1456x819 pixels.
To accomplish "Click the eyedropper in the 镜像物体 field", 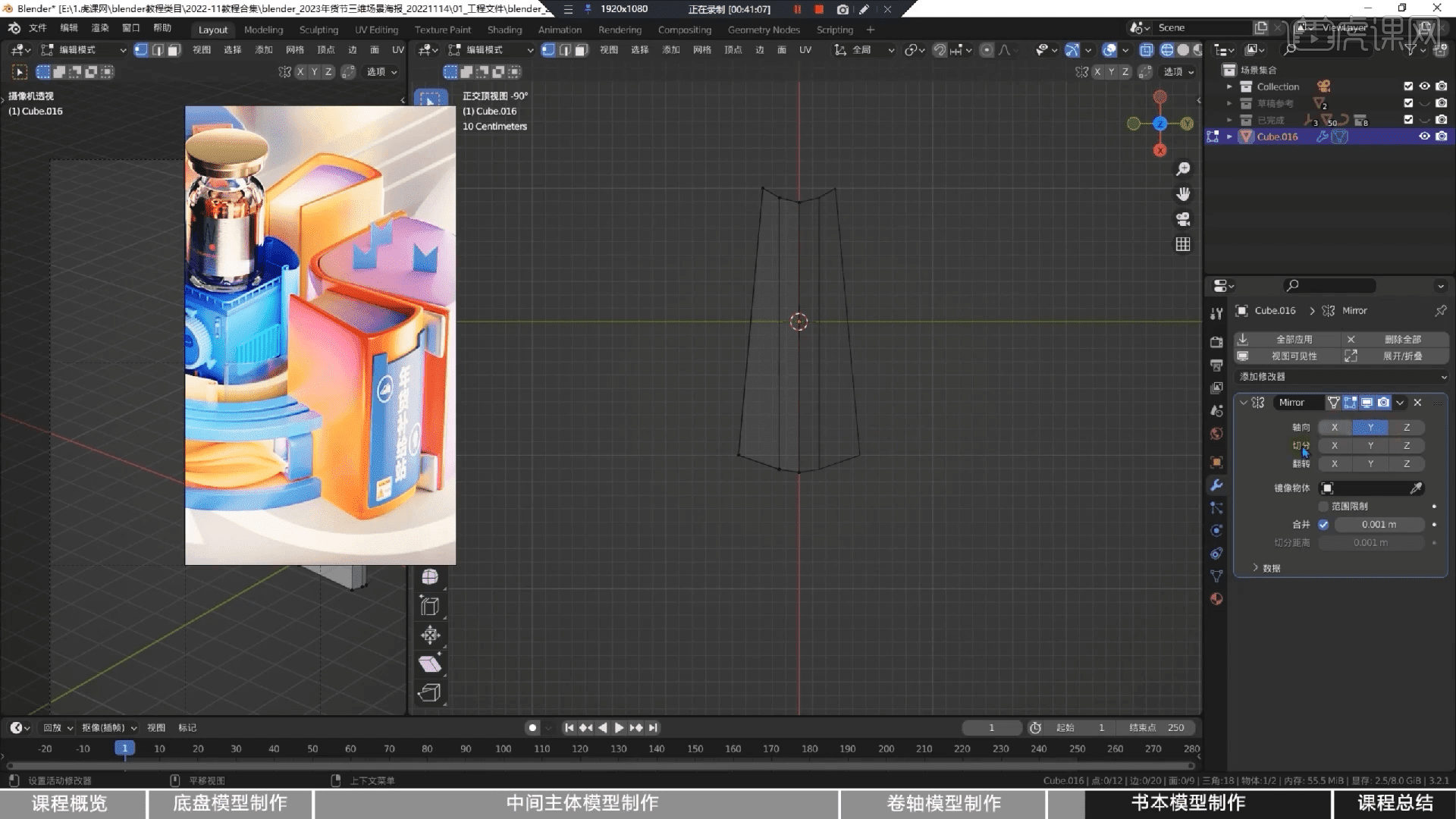I will (x=1415, y=488).
